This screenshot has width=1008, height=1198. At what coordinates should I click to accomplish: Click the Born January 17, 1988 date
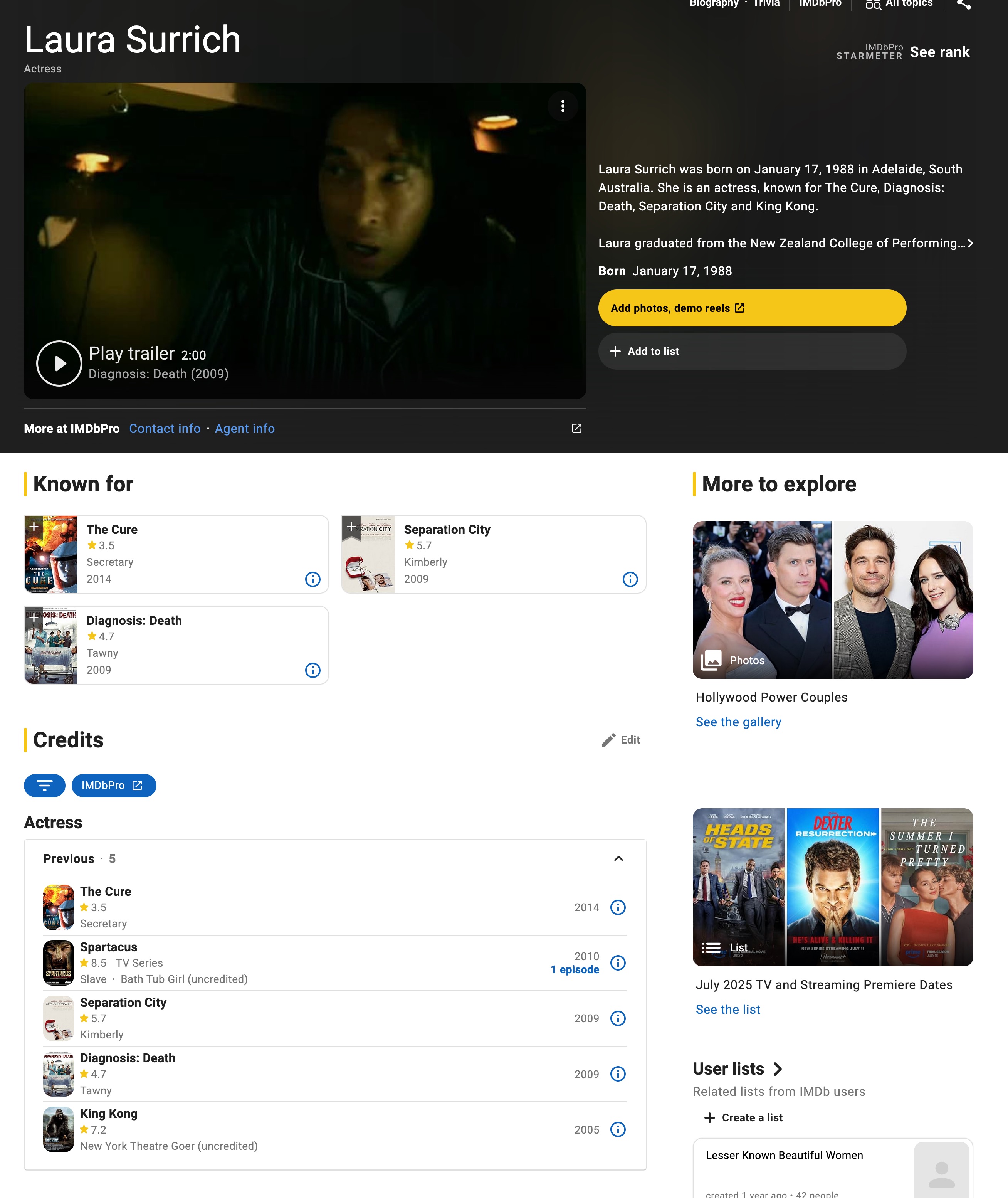point(682,271)
